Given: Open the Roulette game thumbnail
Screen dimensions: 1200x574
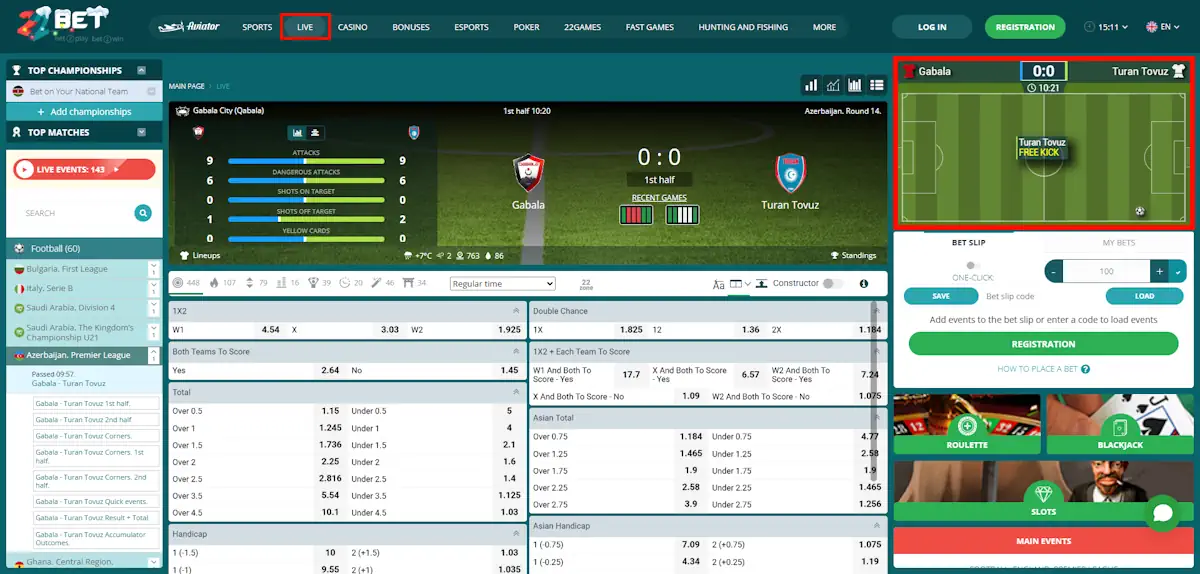Looking at the screenshot, I should [966, 424].
